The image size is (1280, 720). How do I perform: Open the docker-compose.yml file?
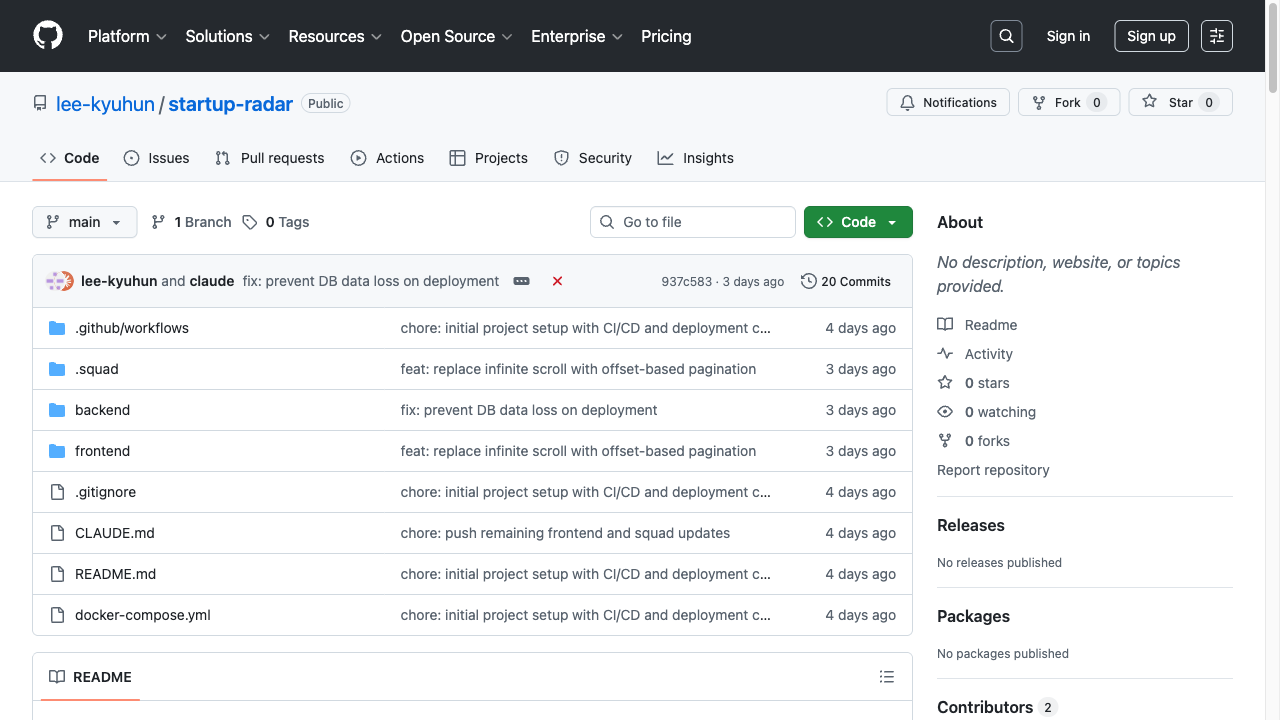point(143,615)
